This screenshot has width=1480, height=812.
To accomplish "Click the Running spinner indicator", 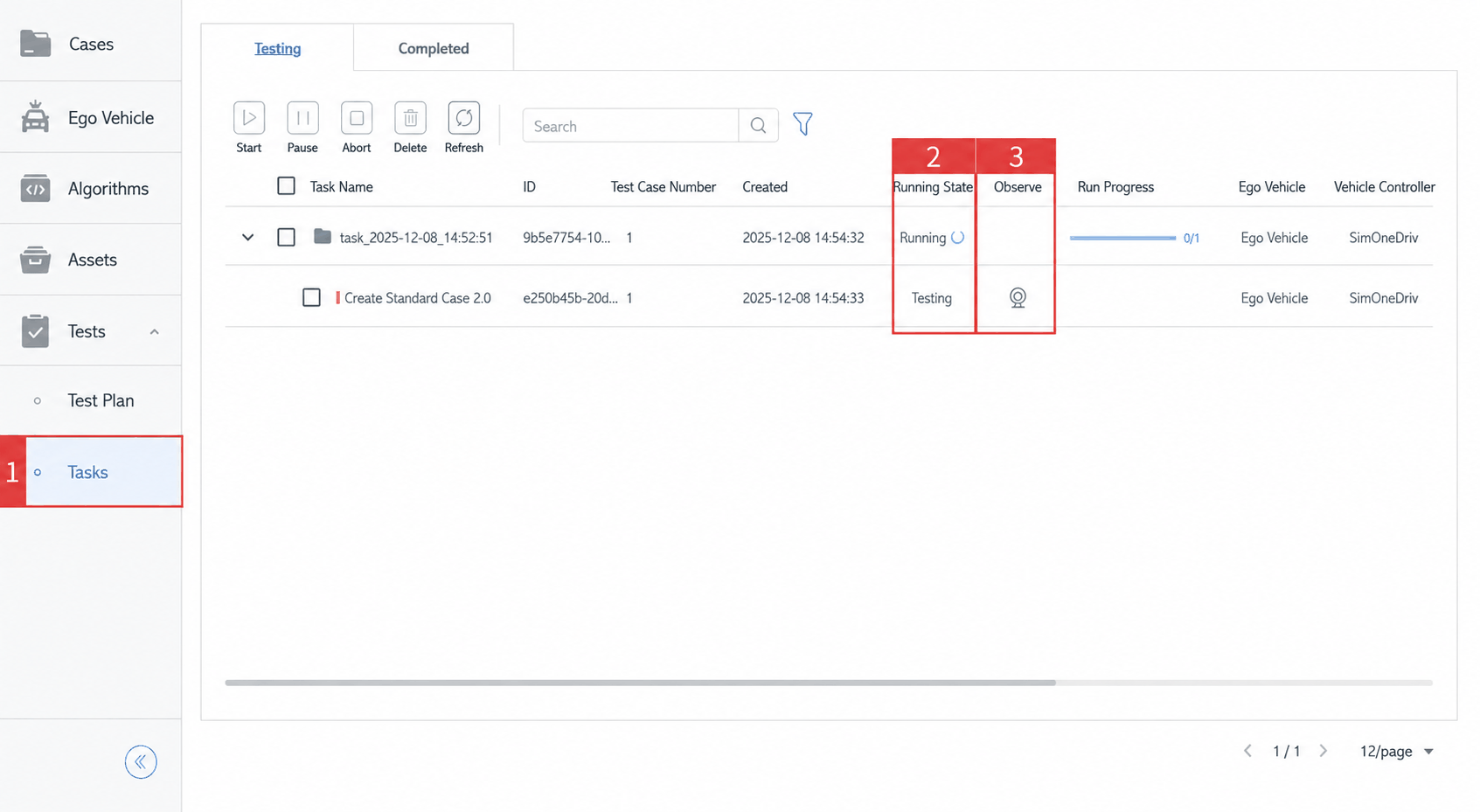I will tap(958, 237).
